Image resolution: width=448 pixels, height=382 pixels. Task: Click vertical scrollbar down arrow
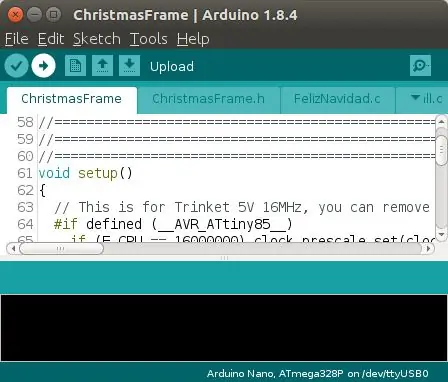[441, 234]
